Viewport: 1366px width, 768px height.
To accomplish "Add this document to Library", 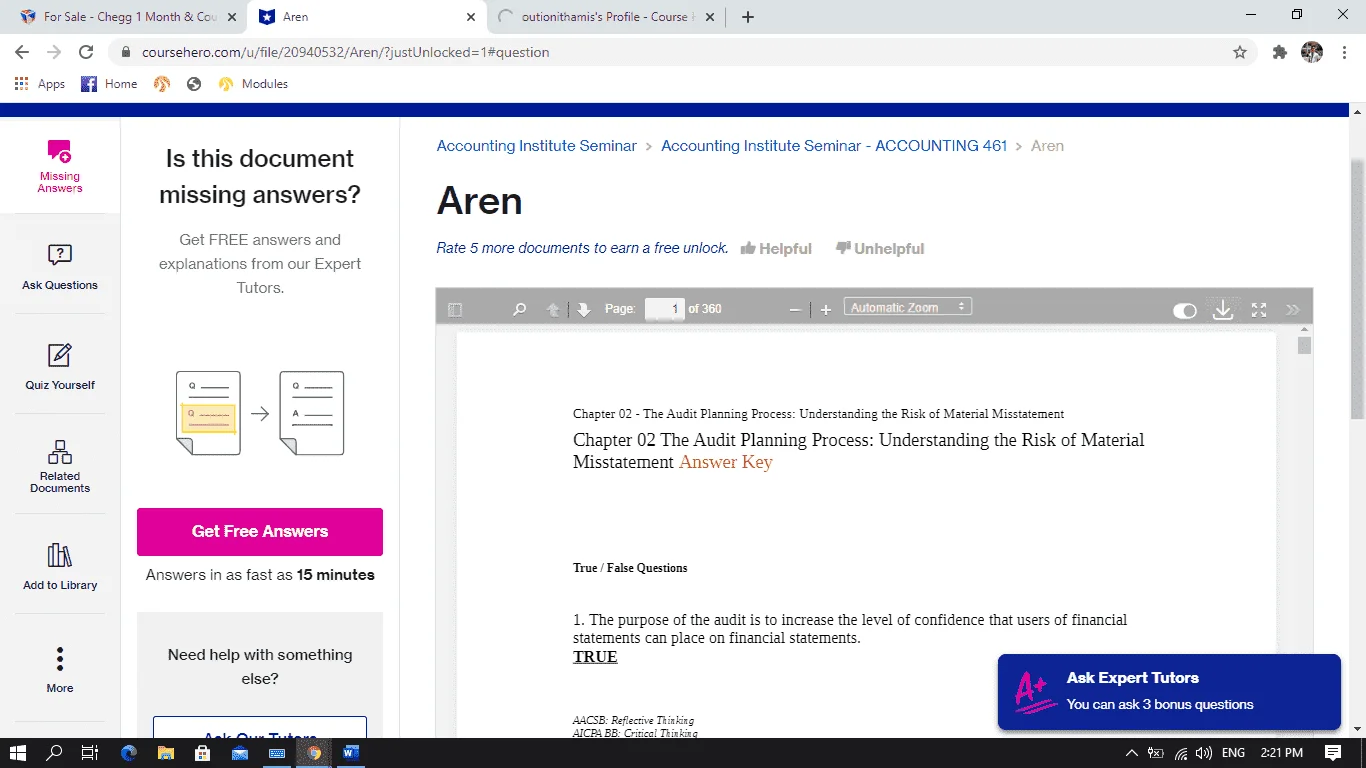I will 60,566.
